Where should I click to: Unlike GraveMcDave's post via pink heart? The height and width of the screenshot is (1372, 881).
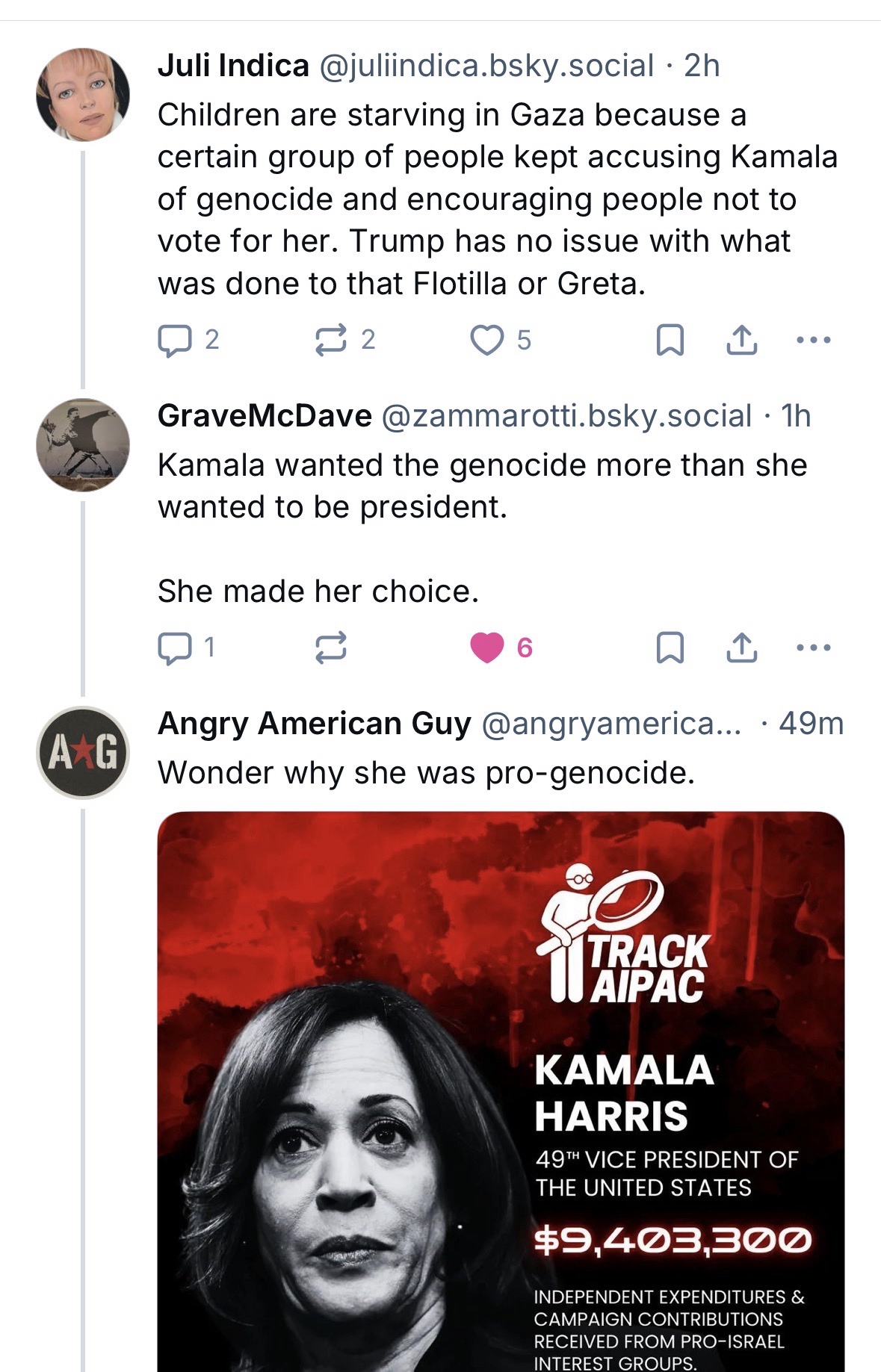click(x=486, y=648)
